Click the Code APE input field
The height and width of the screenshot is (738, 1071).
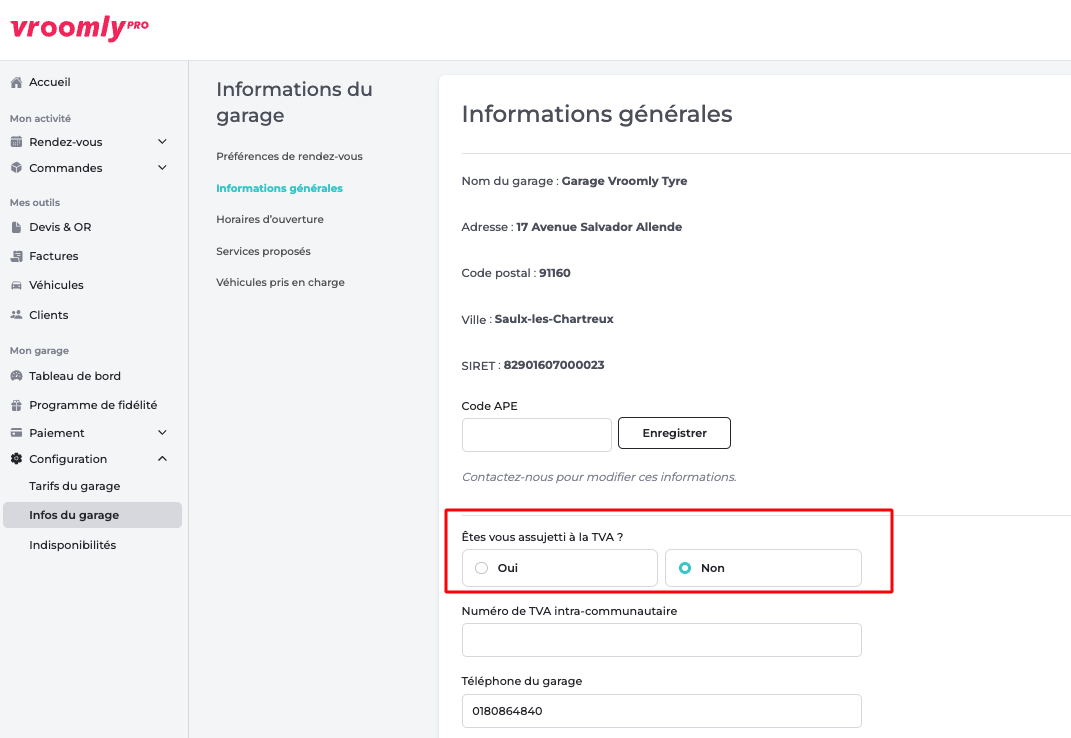point(536,435)
